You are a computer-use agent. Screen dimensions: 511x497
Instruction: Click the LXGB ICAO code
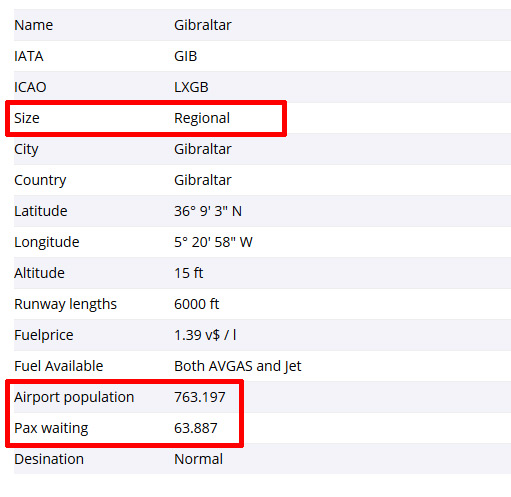[191, 87]
